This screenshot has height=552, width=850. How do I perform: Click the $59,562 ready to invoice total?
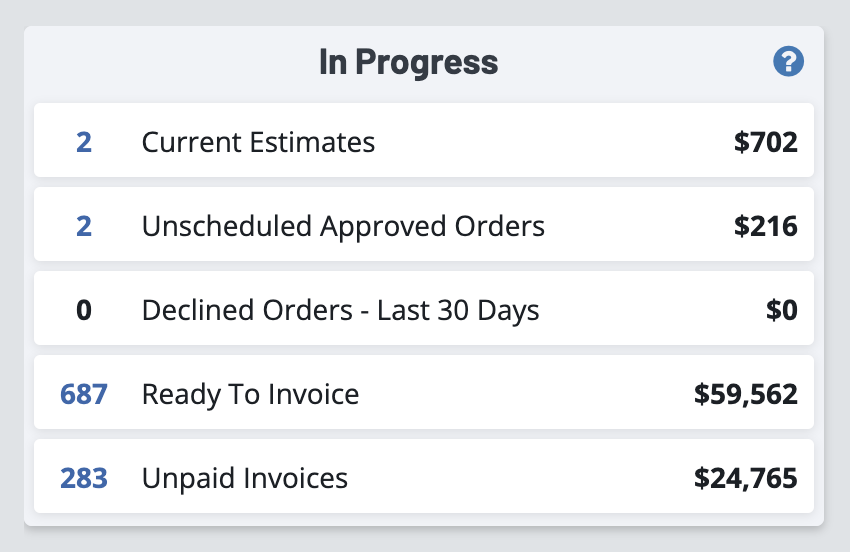745,394
